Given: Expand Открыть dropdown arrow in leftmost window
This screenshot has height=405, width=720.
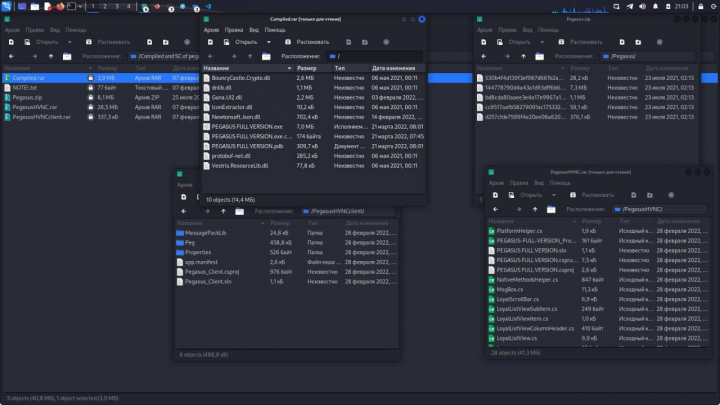Looking at the screenshot, I should (69, 42).
